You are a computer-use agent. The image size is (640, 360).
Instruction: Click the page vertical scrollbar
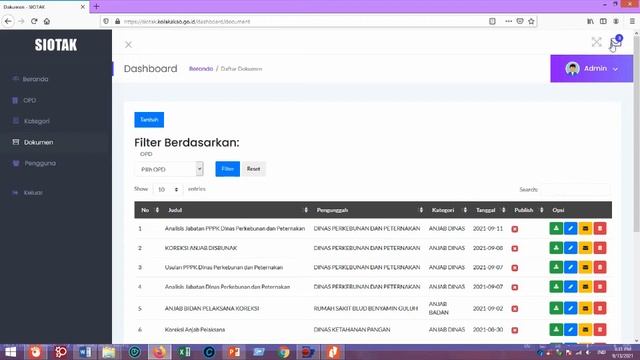636,135
